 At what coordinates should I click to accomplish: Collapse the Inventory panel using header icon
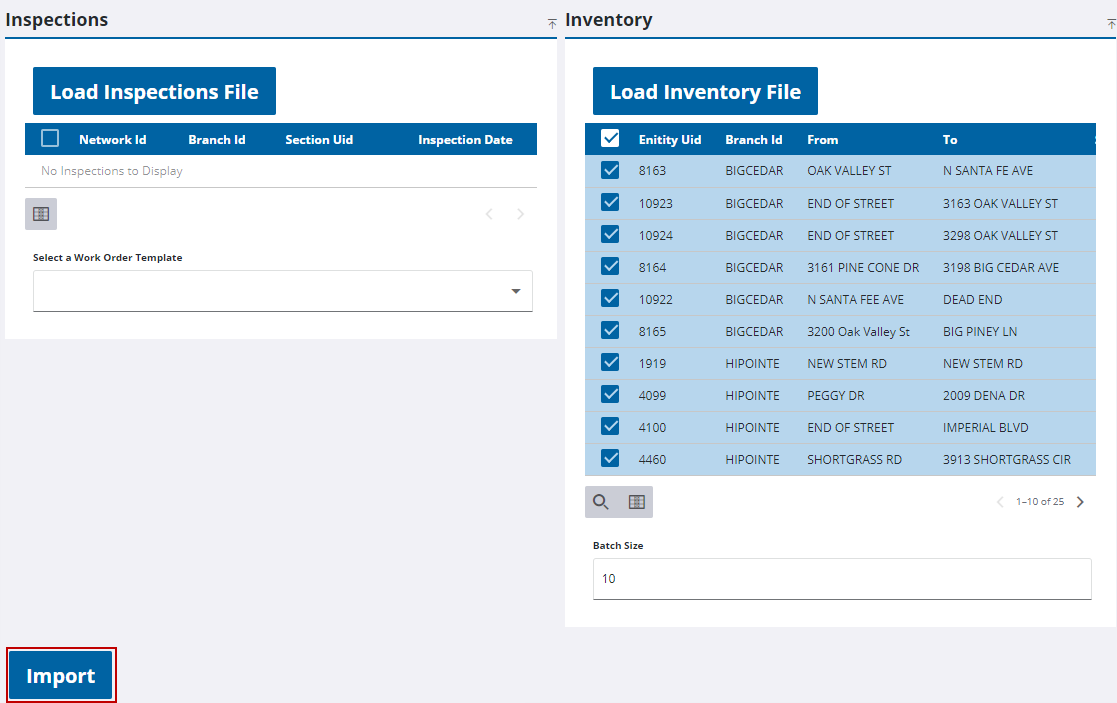point(1110,22)
